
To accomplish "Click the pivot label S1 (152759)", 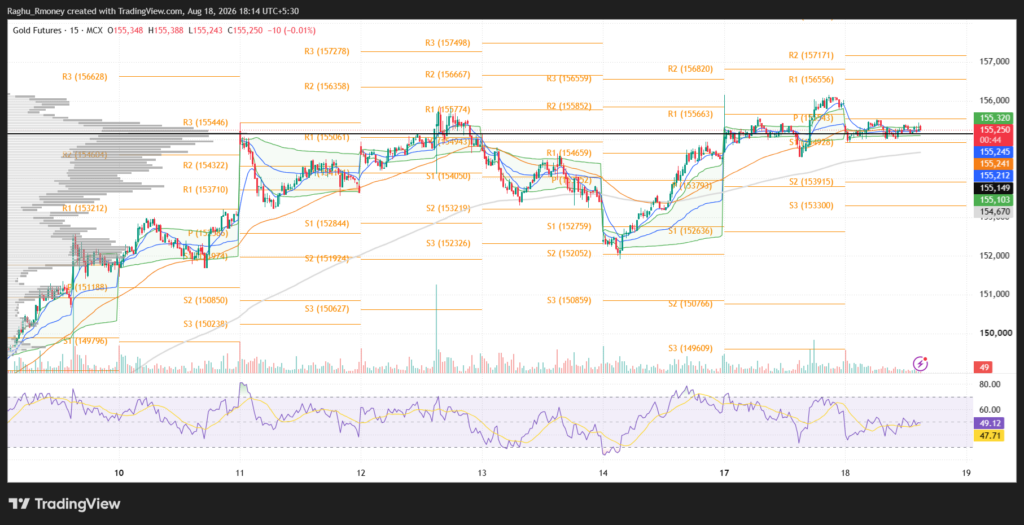I will point(569,227).
